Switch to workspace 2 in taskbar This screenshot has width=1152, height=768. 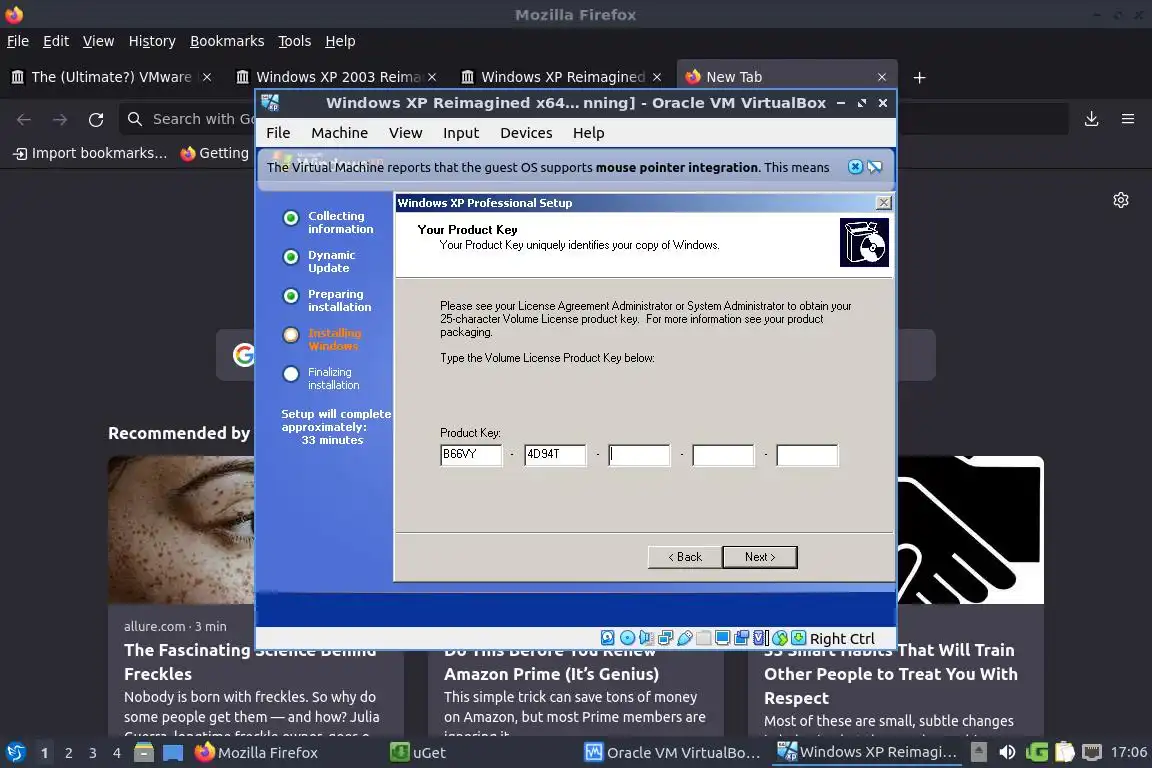click(68, 753)
